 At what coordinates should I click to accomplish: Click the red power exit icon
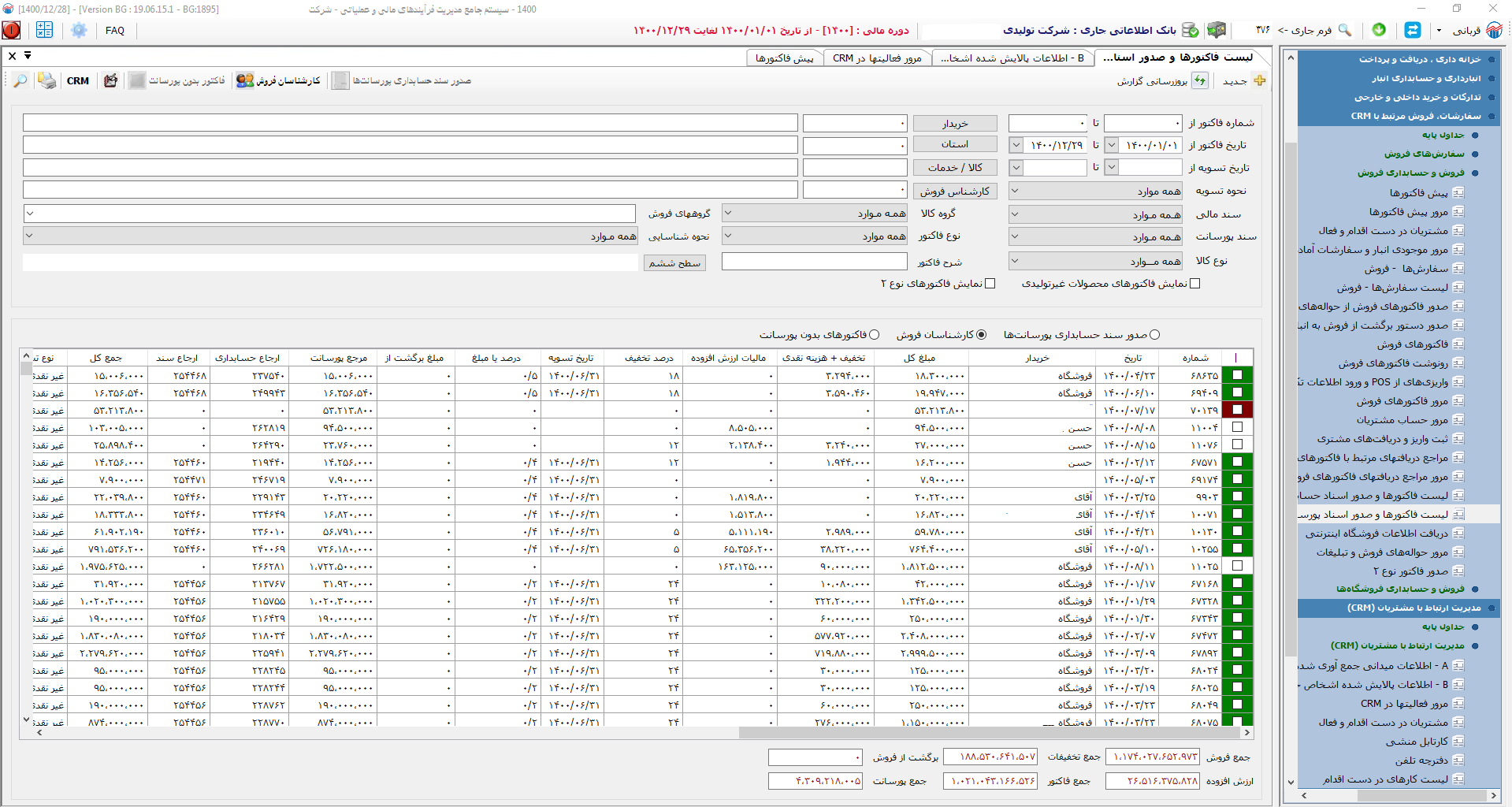pos(12,30)
